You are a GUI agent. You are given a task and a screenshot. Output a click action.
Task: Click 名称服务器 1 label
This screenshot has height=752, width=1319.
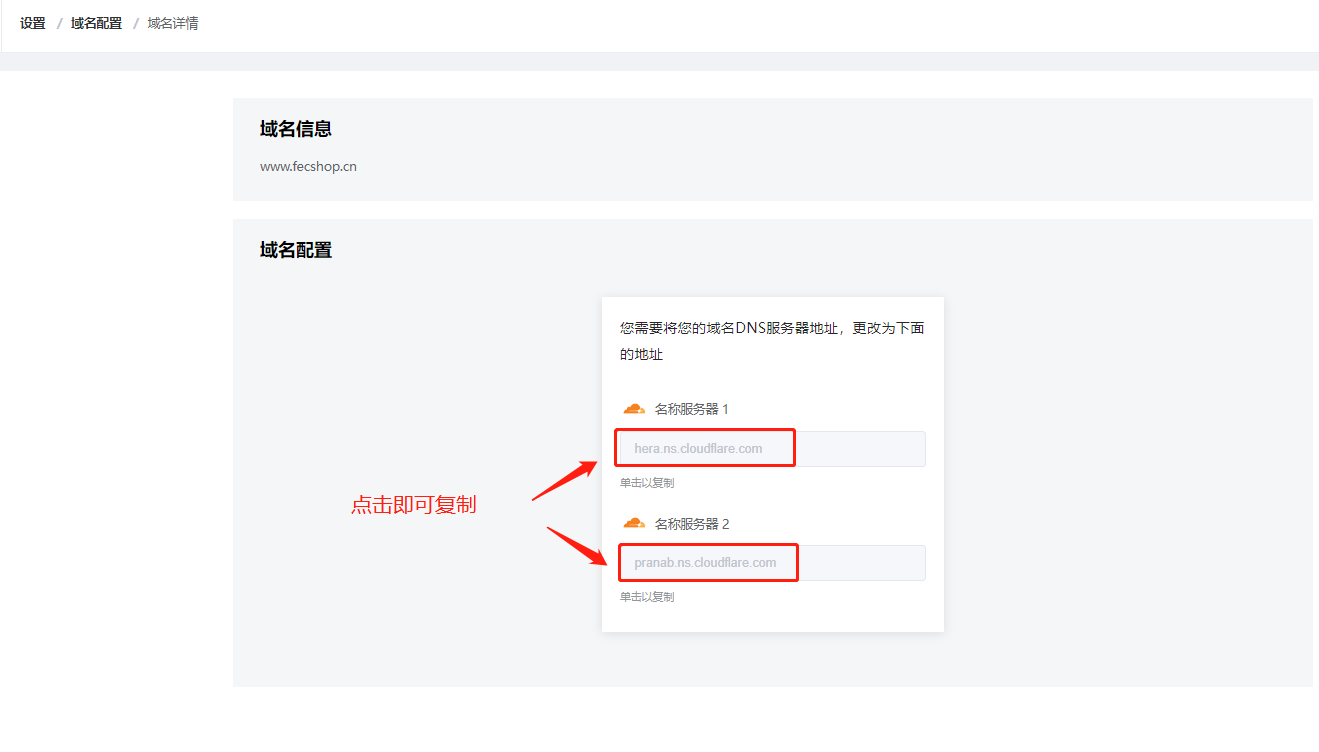point(692,409)
